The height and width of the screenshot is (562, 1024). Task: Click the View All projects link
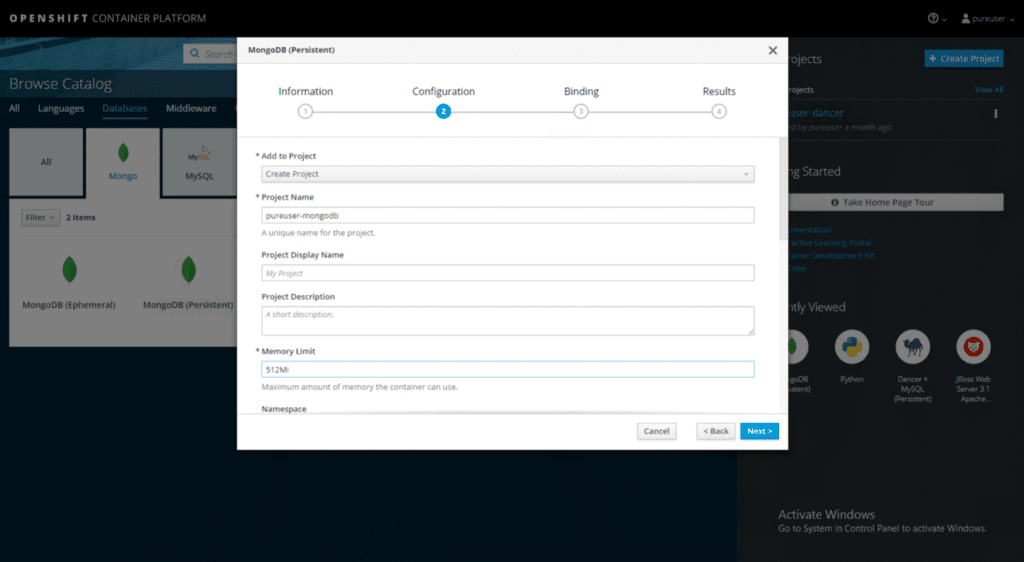pyautogui.click(x=989, y=89)
